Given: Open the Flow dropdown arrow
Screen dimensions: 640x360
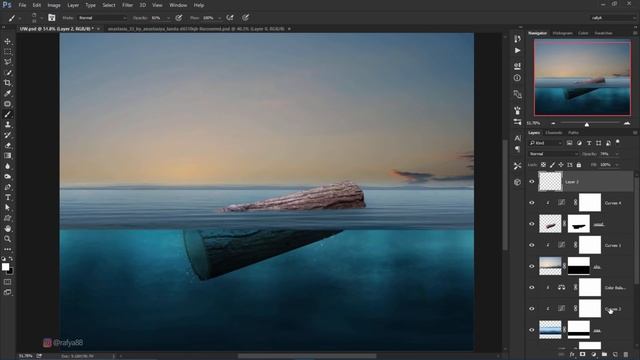Looking at the screenshot, I should [x=219, y=18].
